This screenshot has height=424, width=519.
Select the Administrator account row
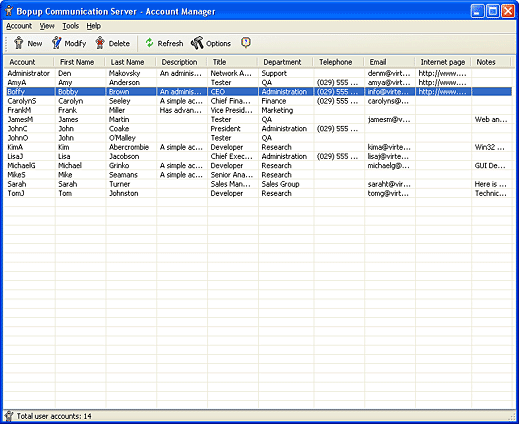point(259,73)
